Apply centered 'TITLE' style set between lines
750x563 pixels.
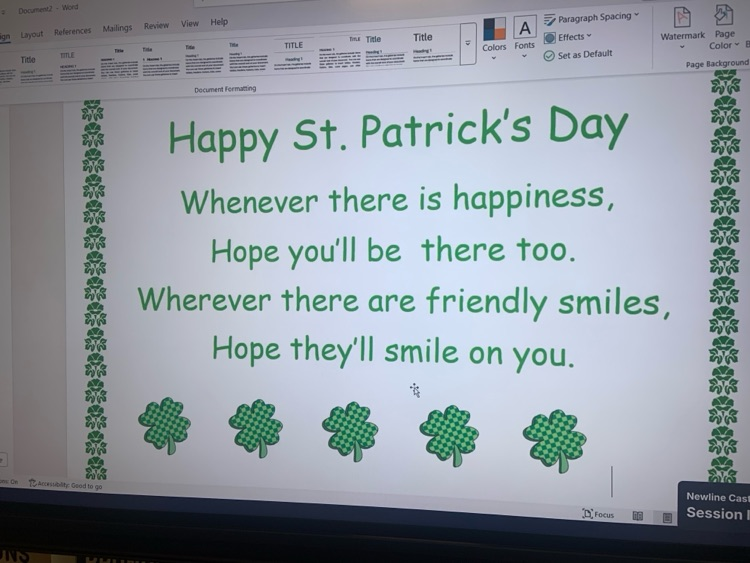click(x=294, y=55)
